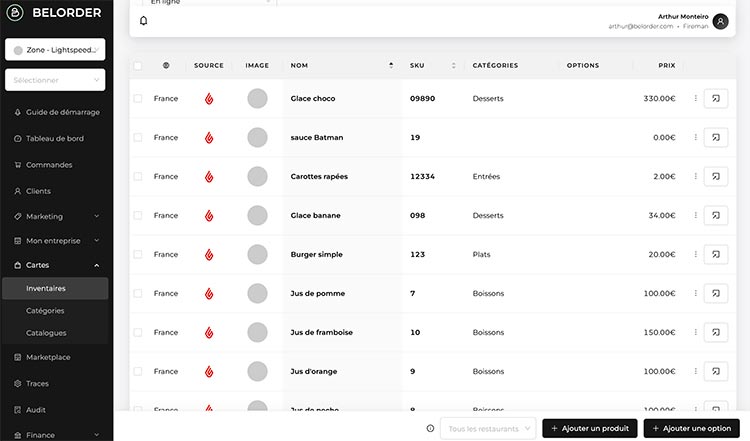The height and width of the screenshot is (441, 750).
Task: Open the three-dot menu for Carottes rapées
Action: pos(696,177)
